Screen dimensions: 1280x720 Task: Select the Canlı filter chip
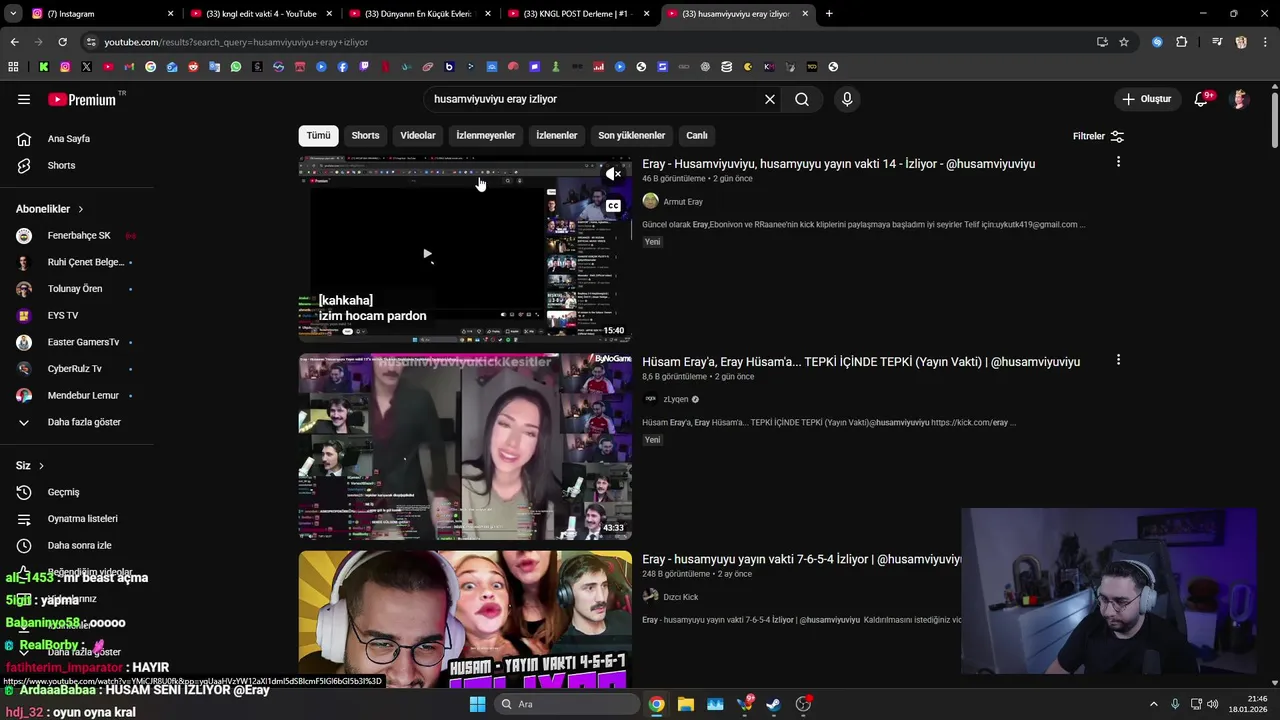click(x=697, y=135)
